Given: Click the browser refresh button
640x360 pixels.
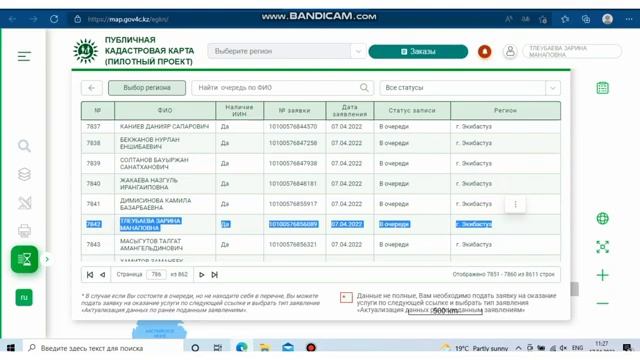Looking at the screenshot, I should (x=54, y=19).
